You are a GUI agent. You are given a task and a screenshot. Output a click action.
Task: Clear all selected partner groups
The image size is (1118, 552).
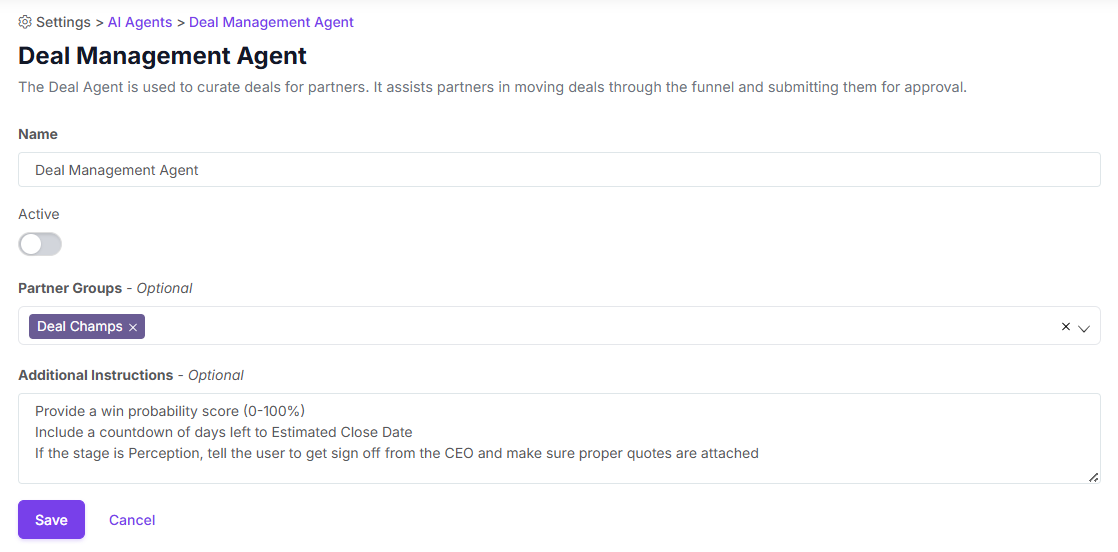click(x=1065, y=327)
